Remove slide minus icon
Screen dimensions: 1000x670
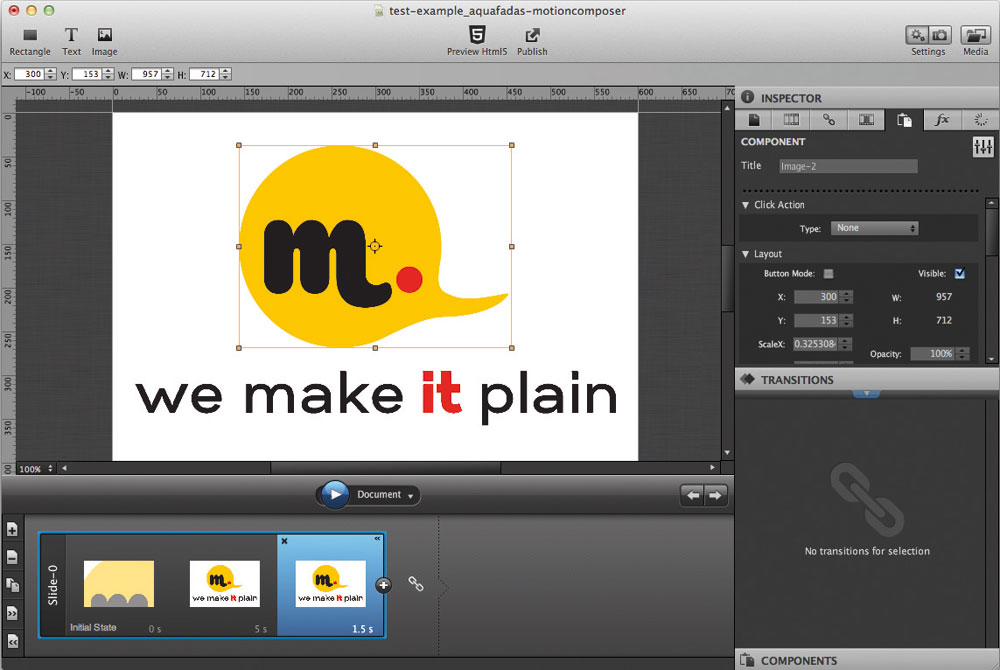tap(12, 558)
